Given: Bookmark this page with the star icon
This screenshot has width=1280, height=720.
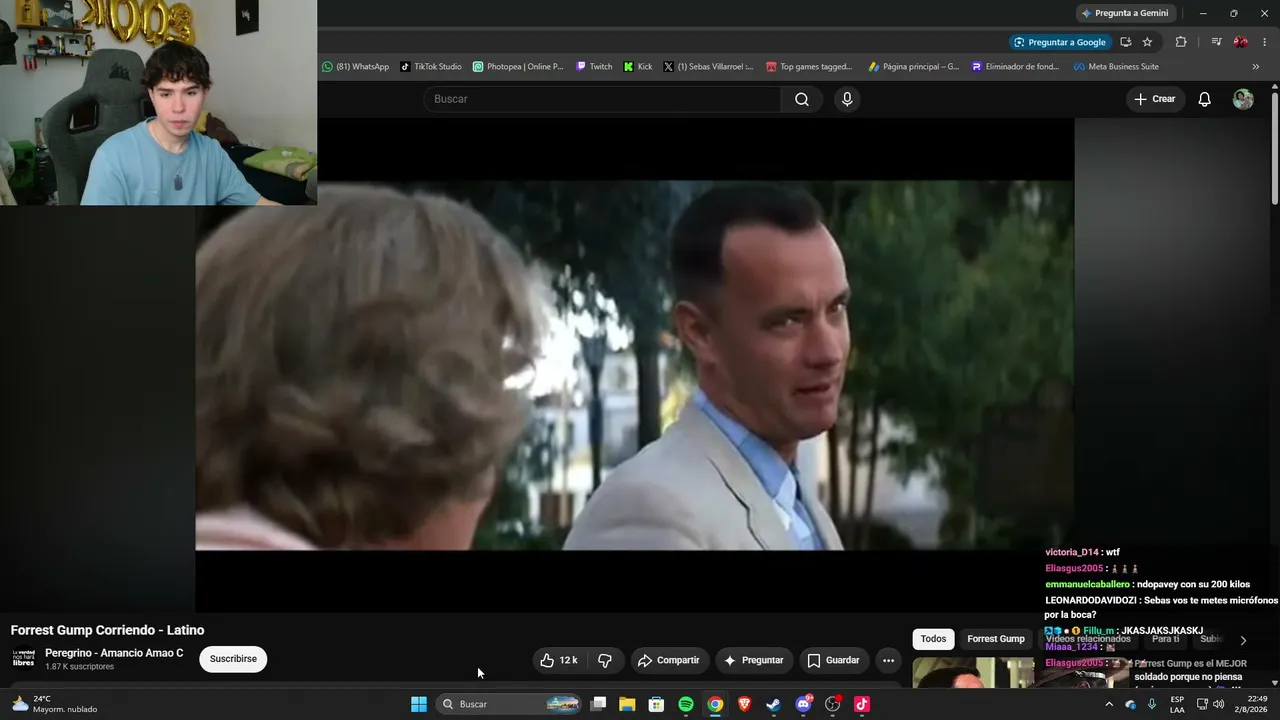Looking at the screenshot, I should pyautogui.click(x=1147, y=42).
